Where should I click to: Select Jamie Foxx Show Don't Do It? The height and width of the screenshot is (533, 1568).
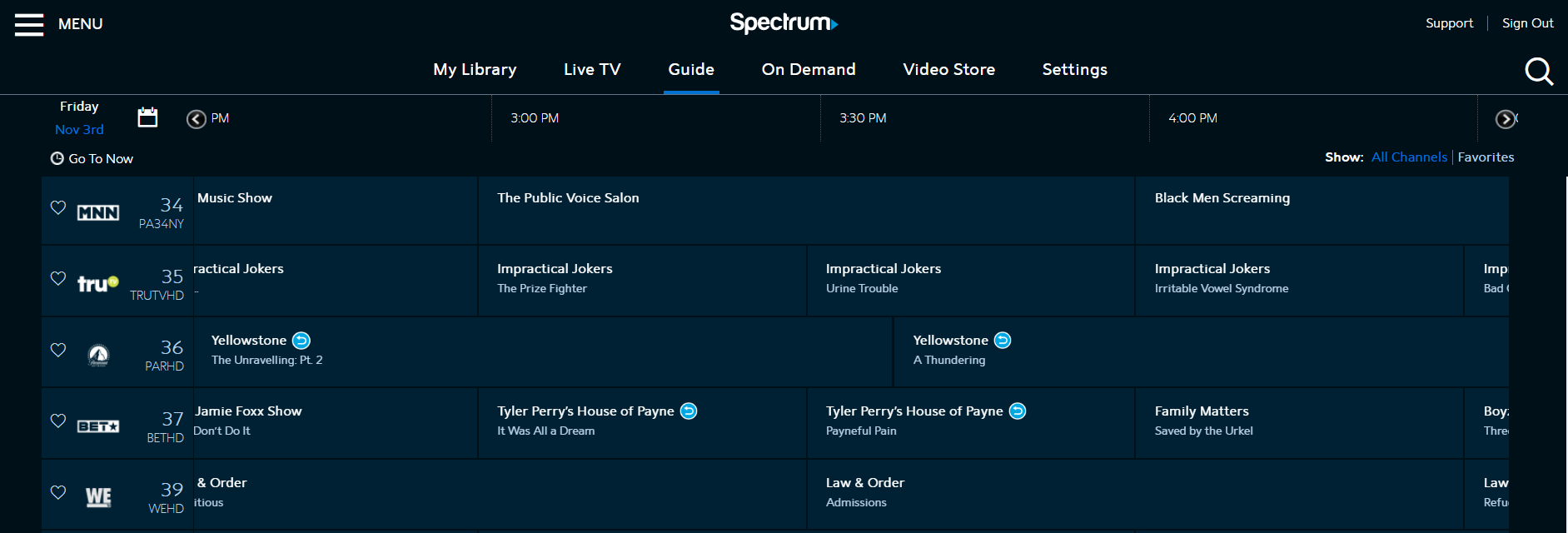click(336, 423)
